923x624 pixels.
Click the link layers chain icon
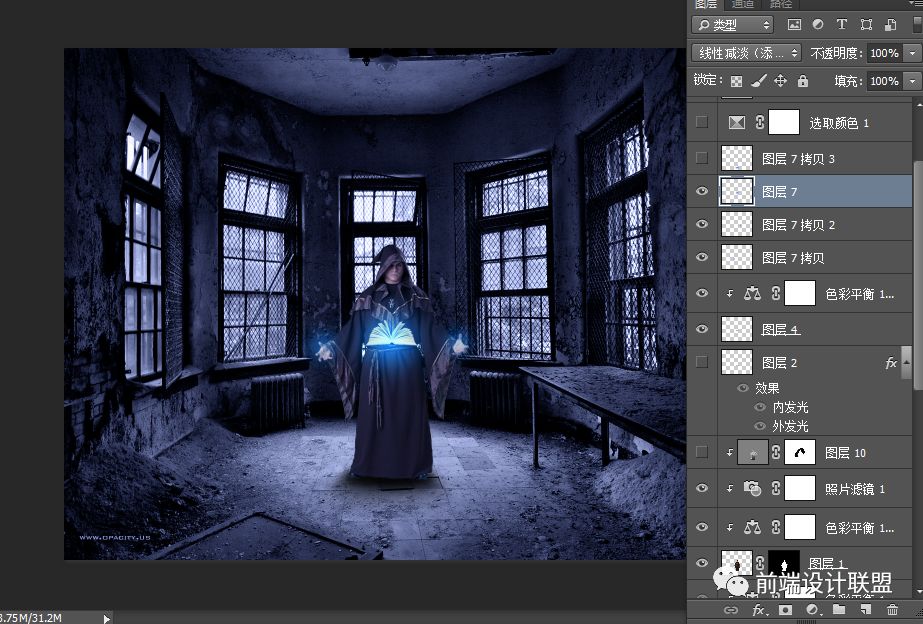coord(731,610)
